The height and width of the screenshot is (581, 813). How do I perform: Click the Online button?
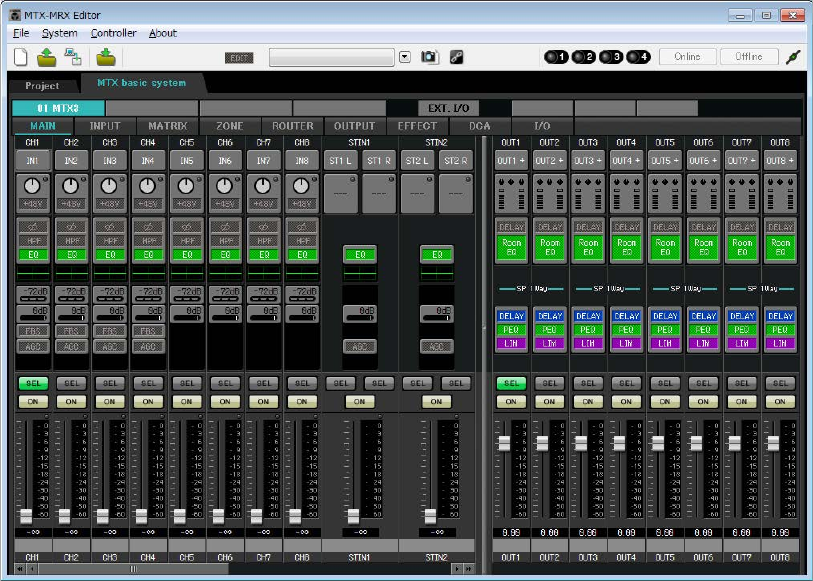coord(688,56)
